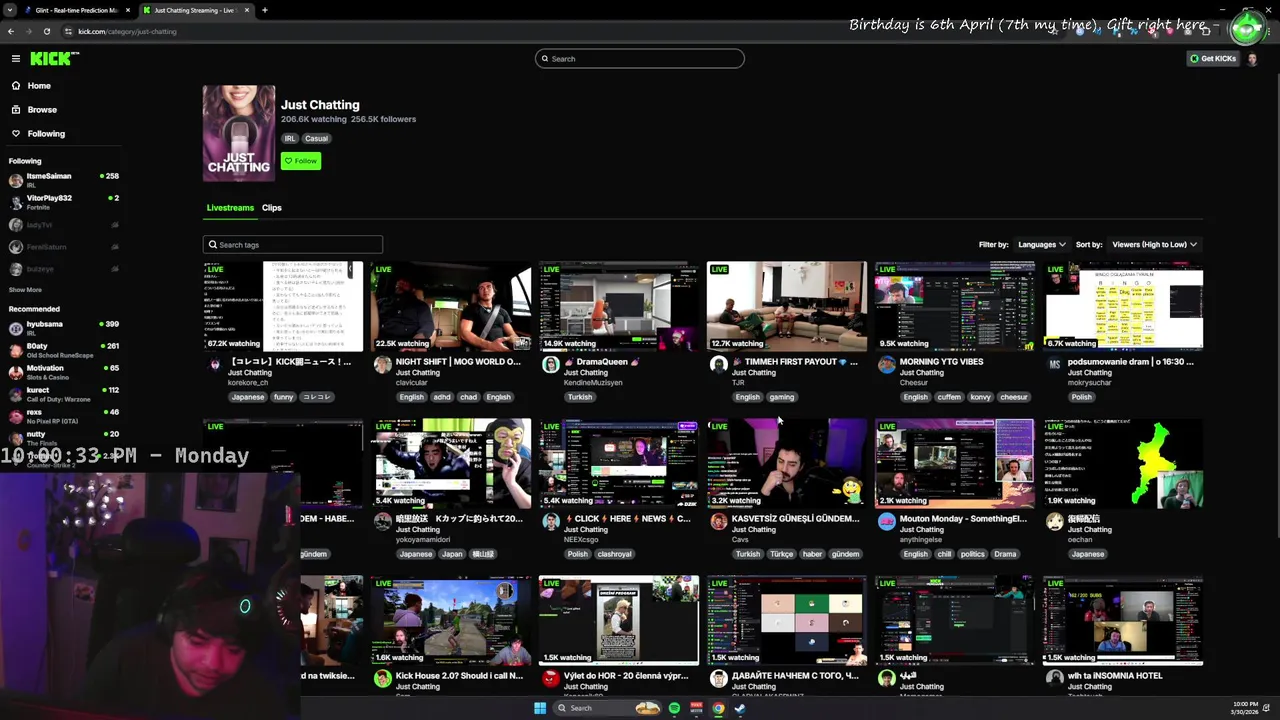Open VitorPlay832 channel in Following list
Image resolution: width=1280 pixels, height=720 pixels.
[64, 202]
